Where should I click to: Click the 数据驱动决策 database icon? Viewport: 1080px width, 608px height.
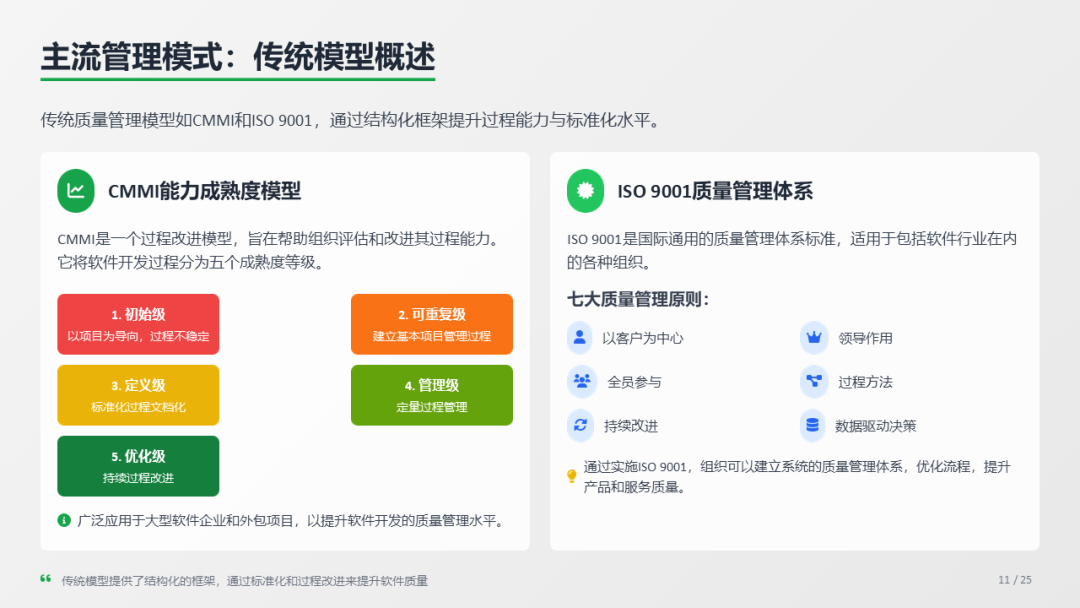click(x=814, y=425)
